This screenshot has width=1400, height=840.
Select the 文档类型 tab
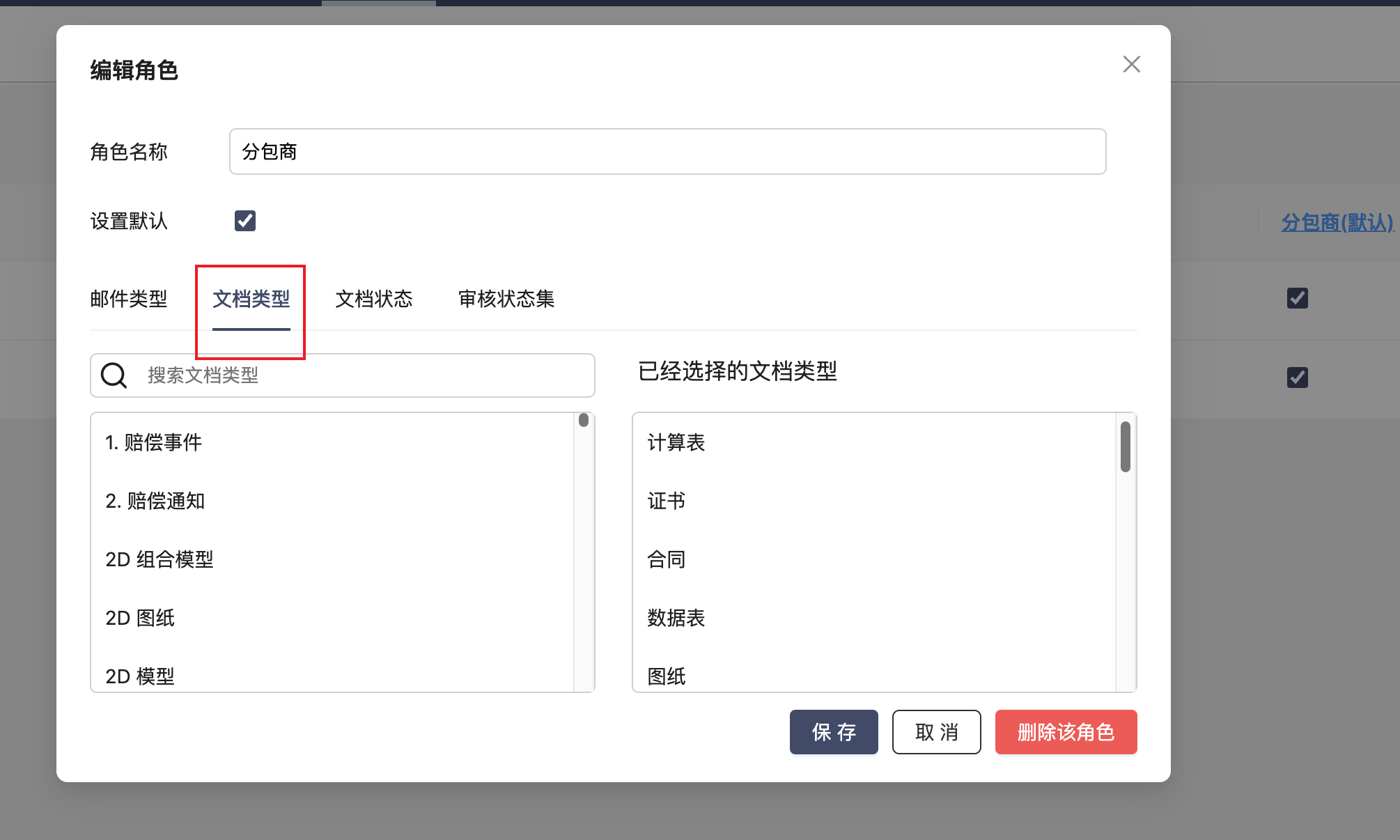click(251, 299)
